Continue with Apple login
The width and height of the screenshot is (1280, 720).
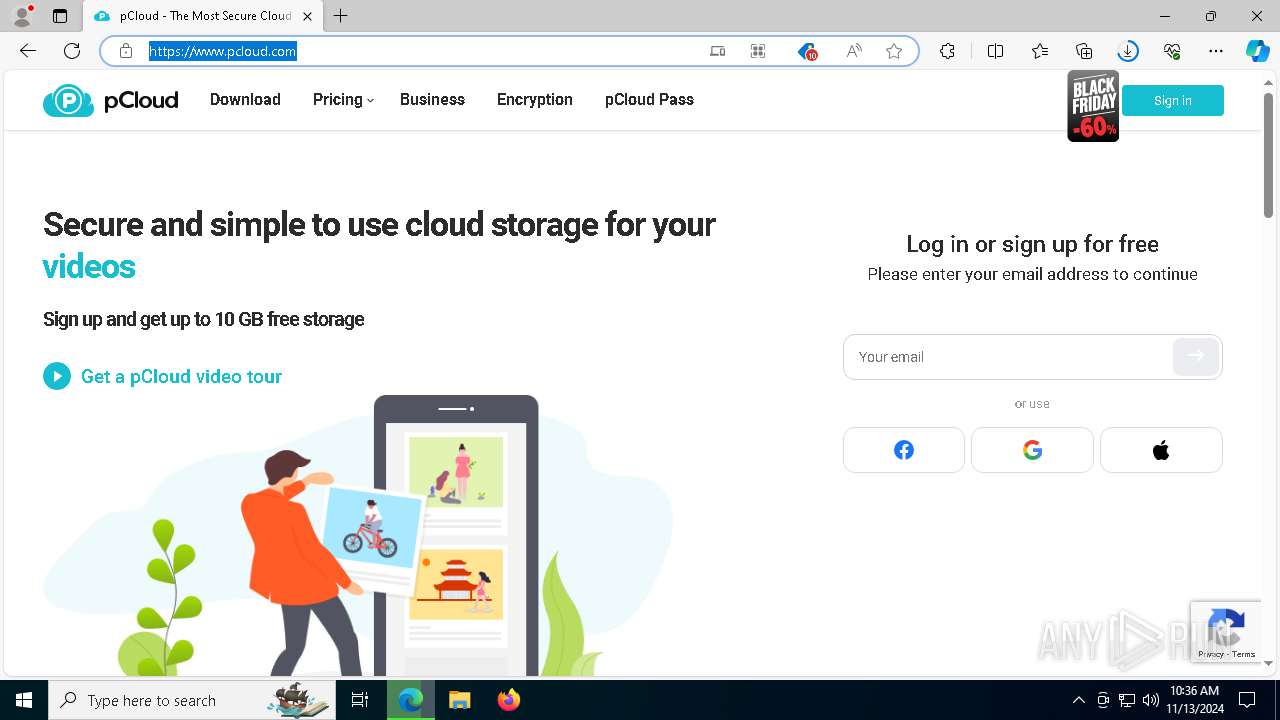(x=1161, y=450)
